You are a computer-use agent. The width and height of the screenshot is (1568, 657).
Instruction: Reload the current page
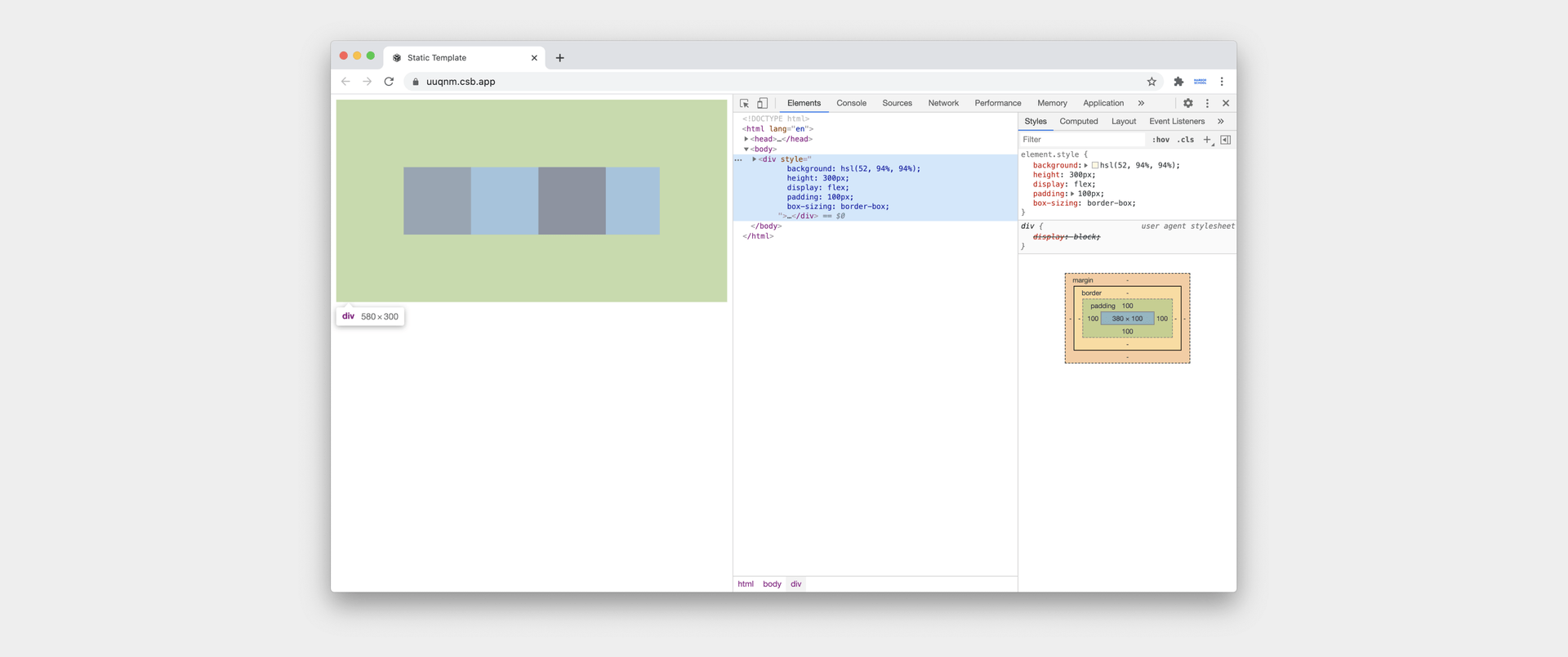pyautogui.click(x=389, y=82)
